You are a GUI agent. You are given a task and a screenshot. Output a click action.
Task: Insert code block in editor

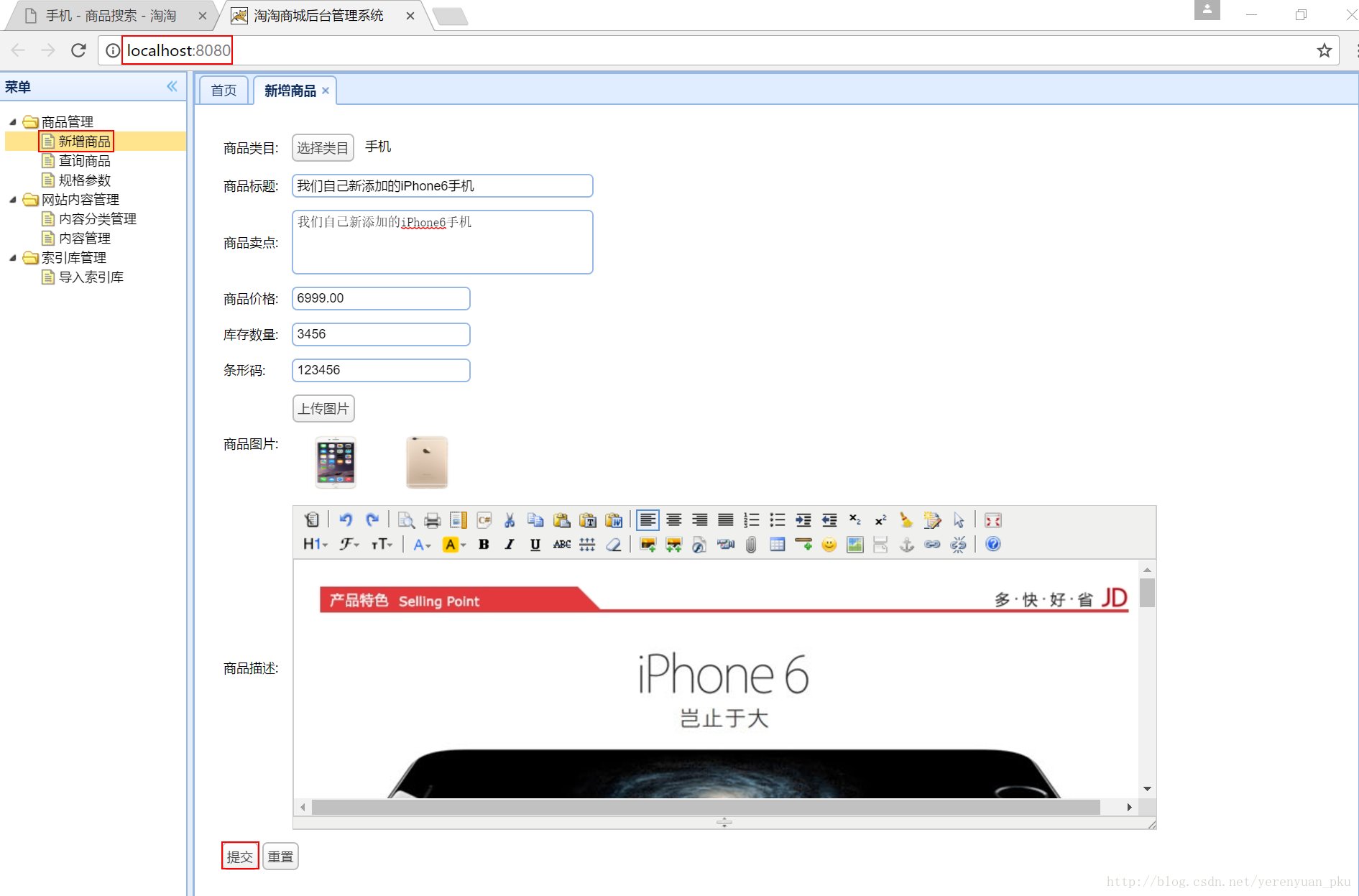coord(484,519)
